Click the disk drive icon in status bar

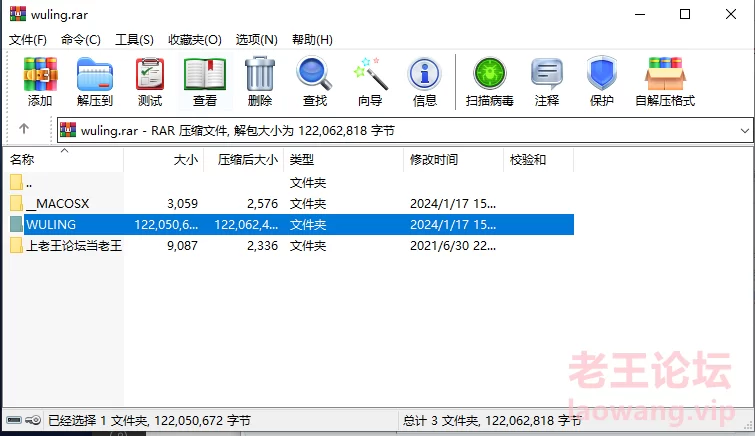point(14,420)
